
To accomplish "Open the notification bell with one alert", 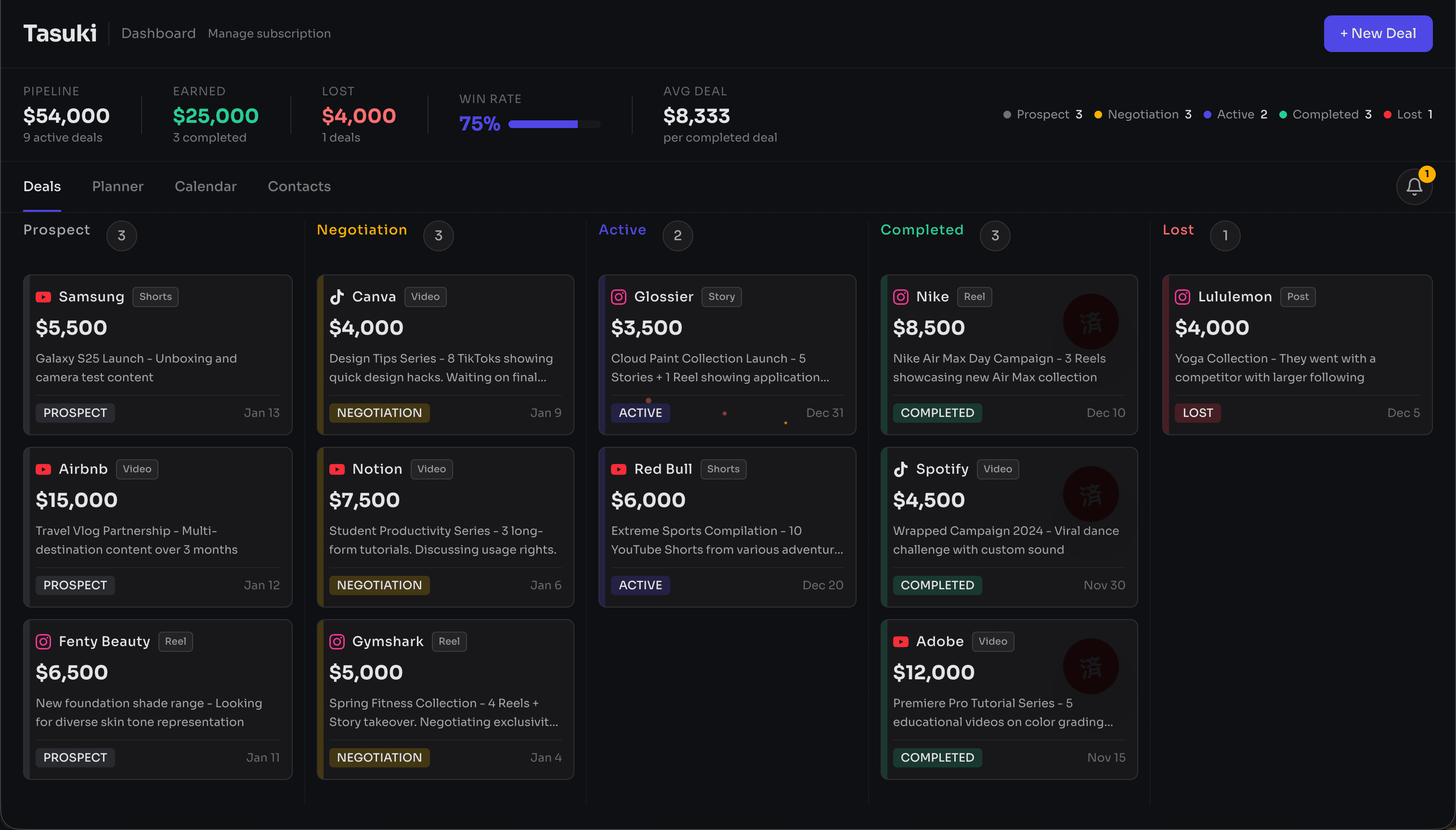I will point(1415,186).
